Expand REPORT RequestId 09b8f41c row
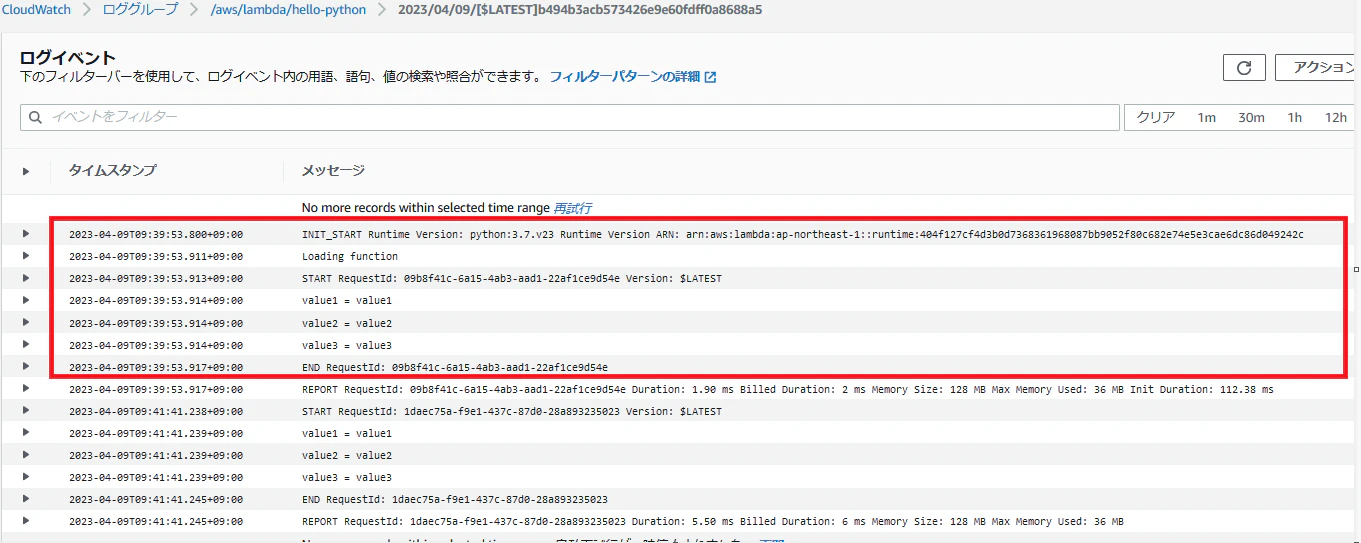1361x543 pixels. tap(26, 389)
